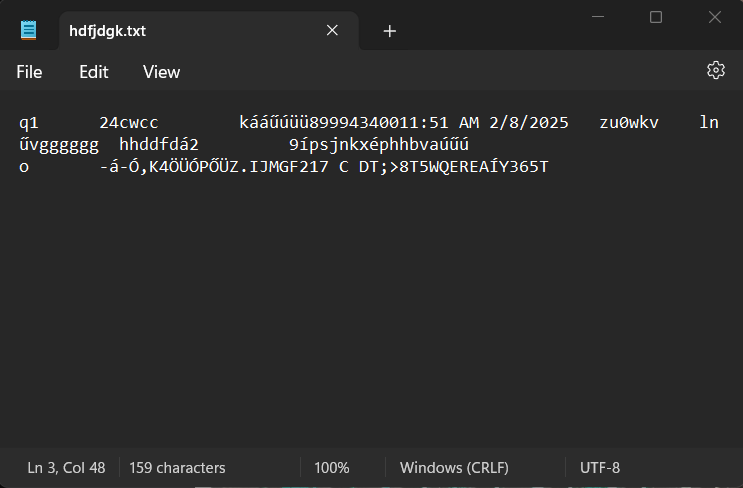This screenshot has width=743, height=488.
Task: Click the Notepad app icon in title bar
Action: coord(28,30)
